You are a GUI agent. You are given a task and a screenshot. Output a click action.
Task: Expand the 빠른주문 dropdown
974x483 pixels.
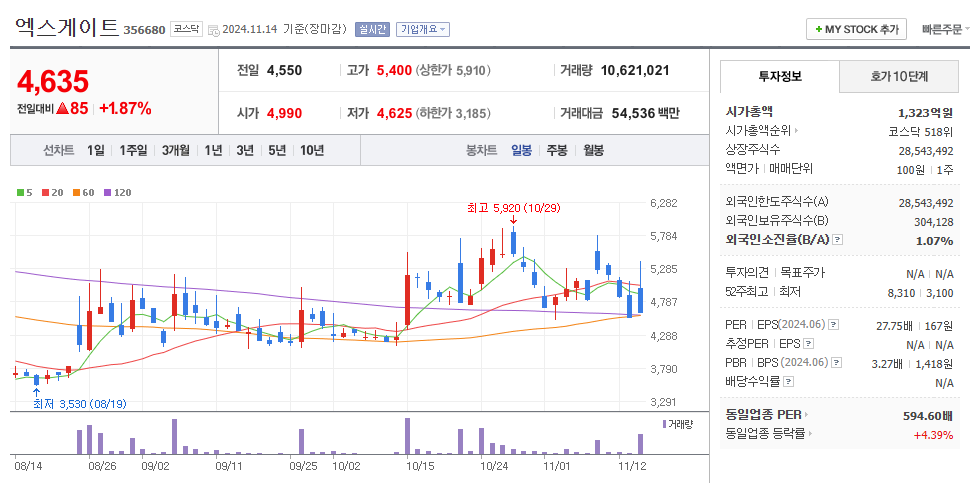(x=947, y=29)
